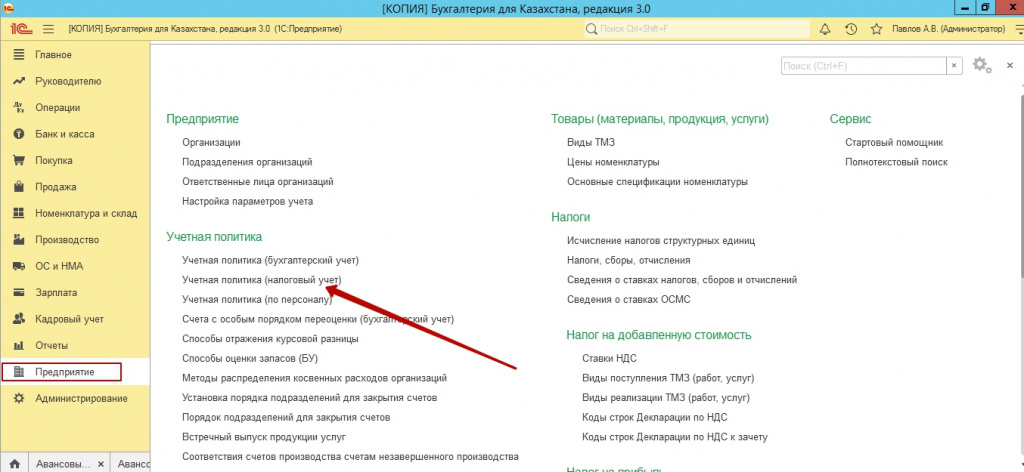Open Налоги, сборы, отчисления
Viewport: 1024px width, 472px height.
[x=629, y=260]
